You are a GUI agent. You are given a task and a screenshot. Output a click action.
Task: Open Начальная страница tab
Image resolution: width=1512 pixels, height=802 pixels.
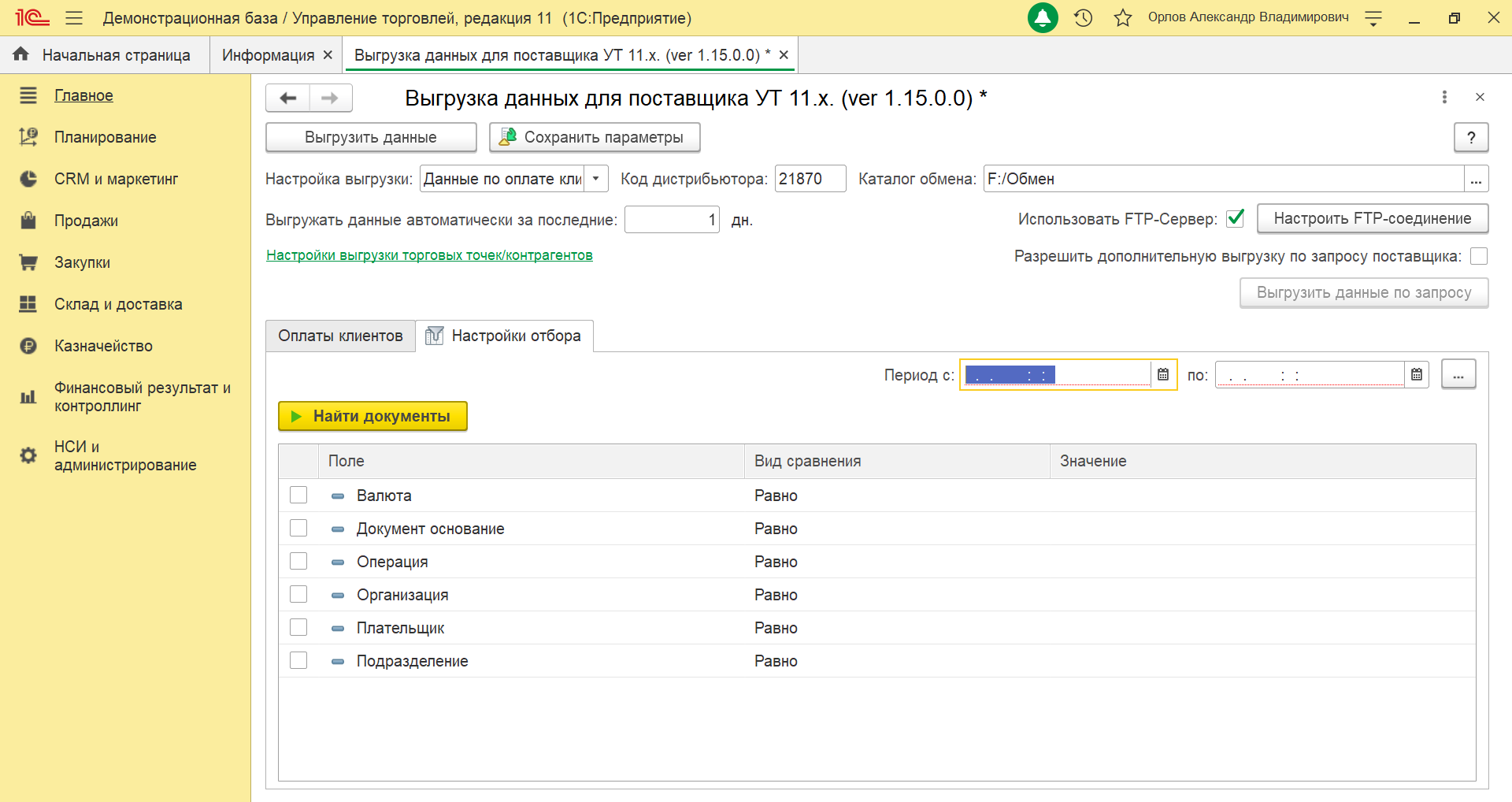(105, 55)
